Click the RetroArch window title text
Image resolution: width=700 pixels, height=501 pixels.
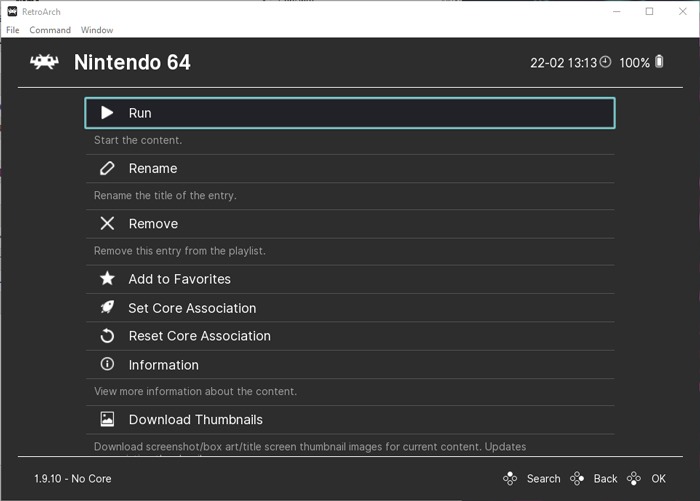[x=41, y=12]
